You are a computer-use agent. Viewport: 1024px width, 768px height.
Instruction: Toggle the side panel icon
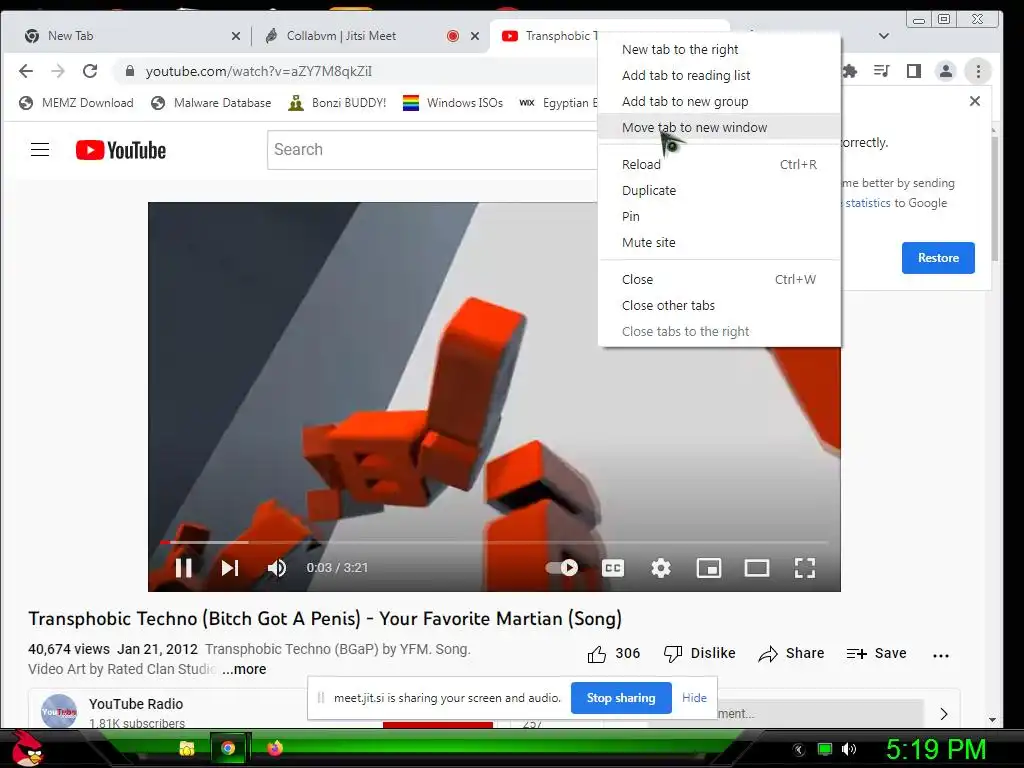click(x=914, y=71)
